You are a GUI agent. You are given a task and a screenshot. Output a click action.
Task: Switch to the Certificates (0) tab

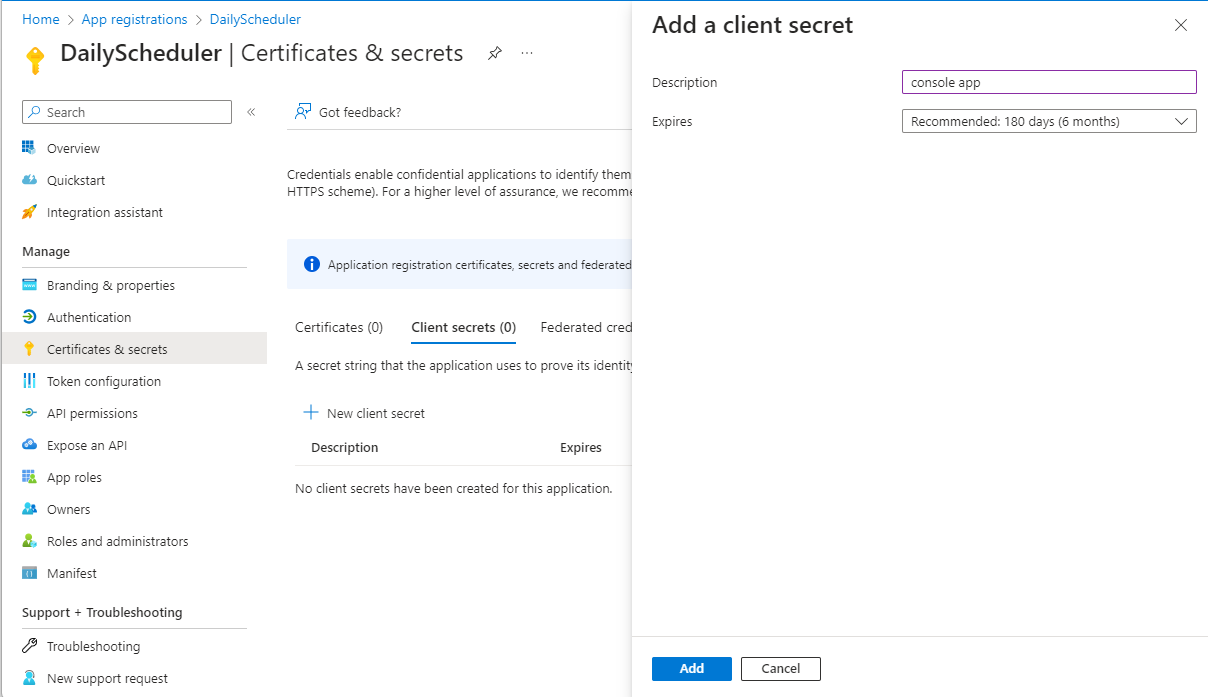(339, 327)
